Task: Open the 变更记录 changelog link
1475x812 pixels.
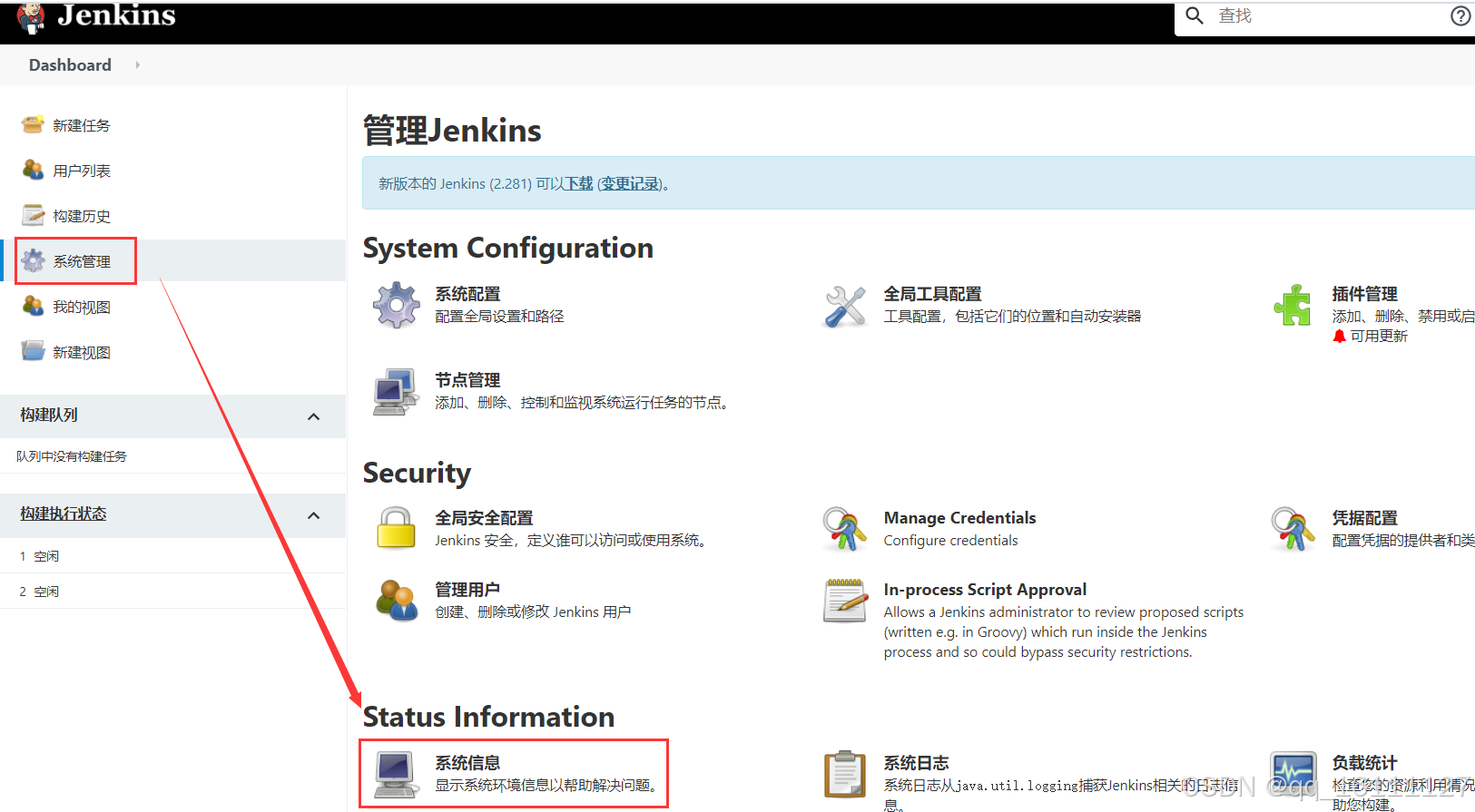Action: point(630,183)
